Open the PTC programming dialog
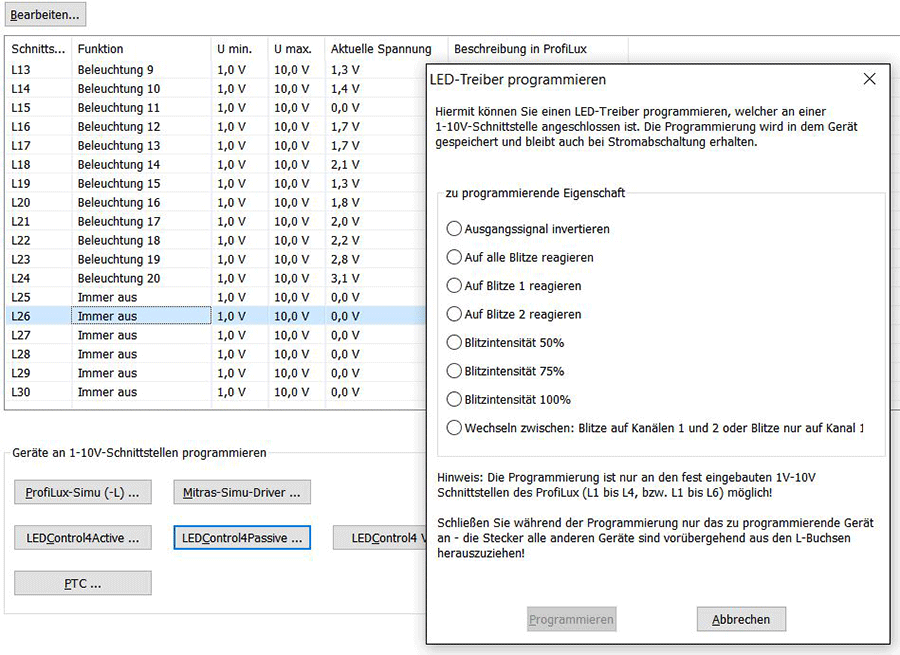The image size is (900, 655). [x=82, y=582]
